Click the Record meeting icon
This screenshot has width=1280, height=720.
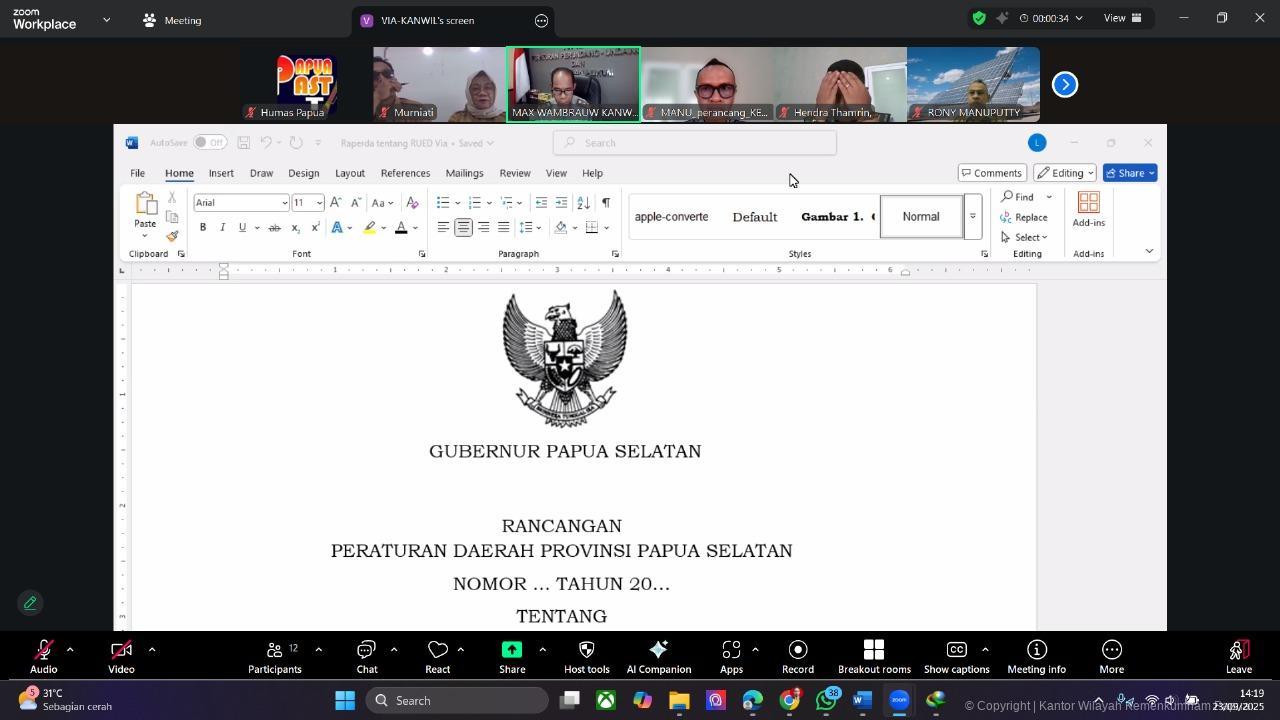[797, 657]
